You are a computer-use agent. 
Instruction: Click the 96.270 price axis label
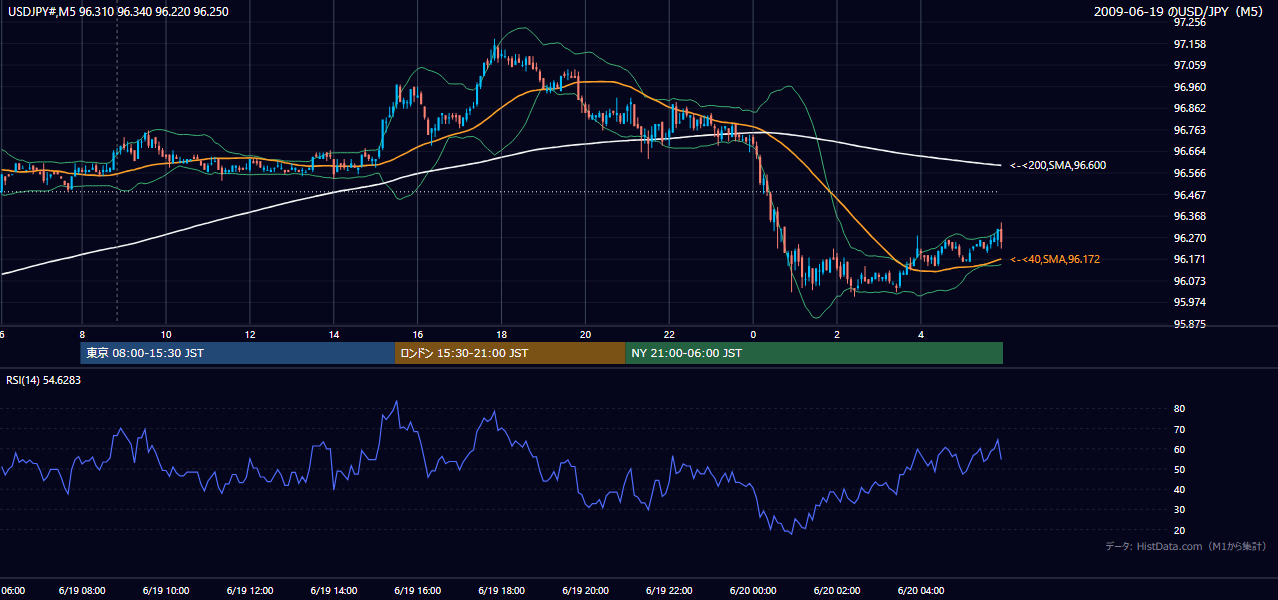(x=1190, y=238)
